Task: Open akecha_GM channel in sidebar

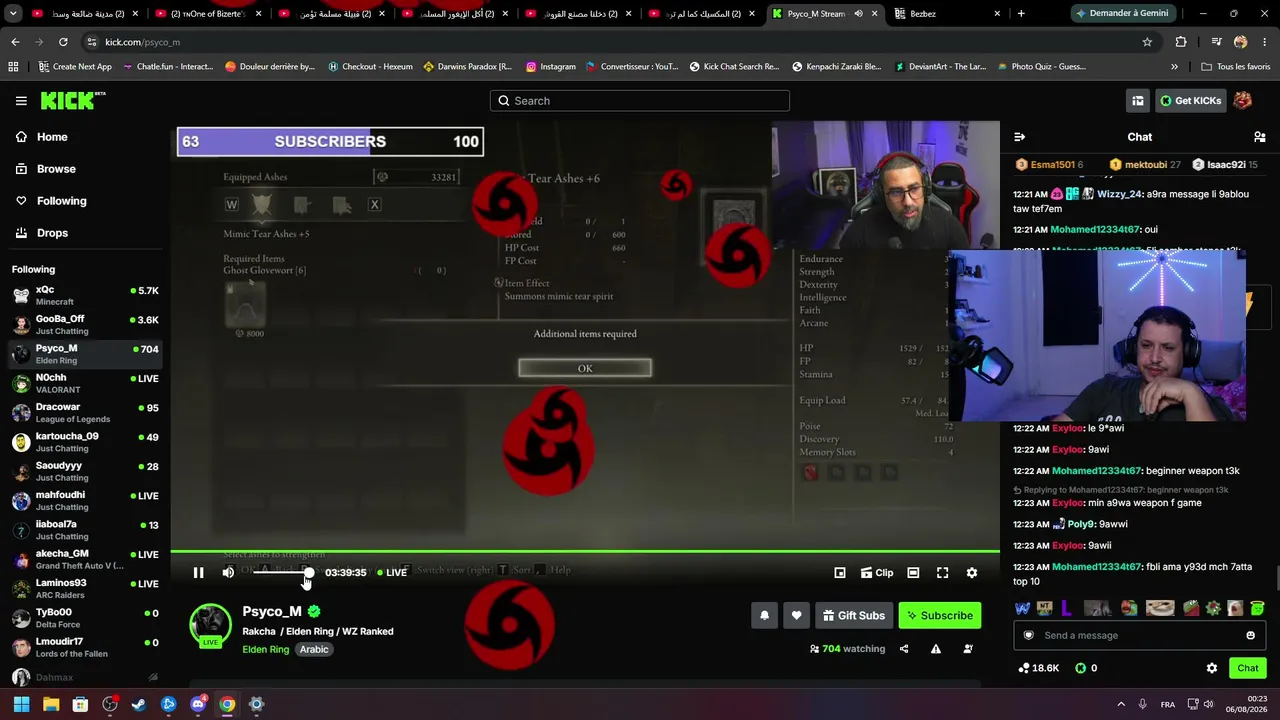Action: 85,559
